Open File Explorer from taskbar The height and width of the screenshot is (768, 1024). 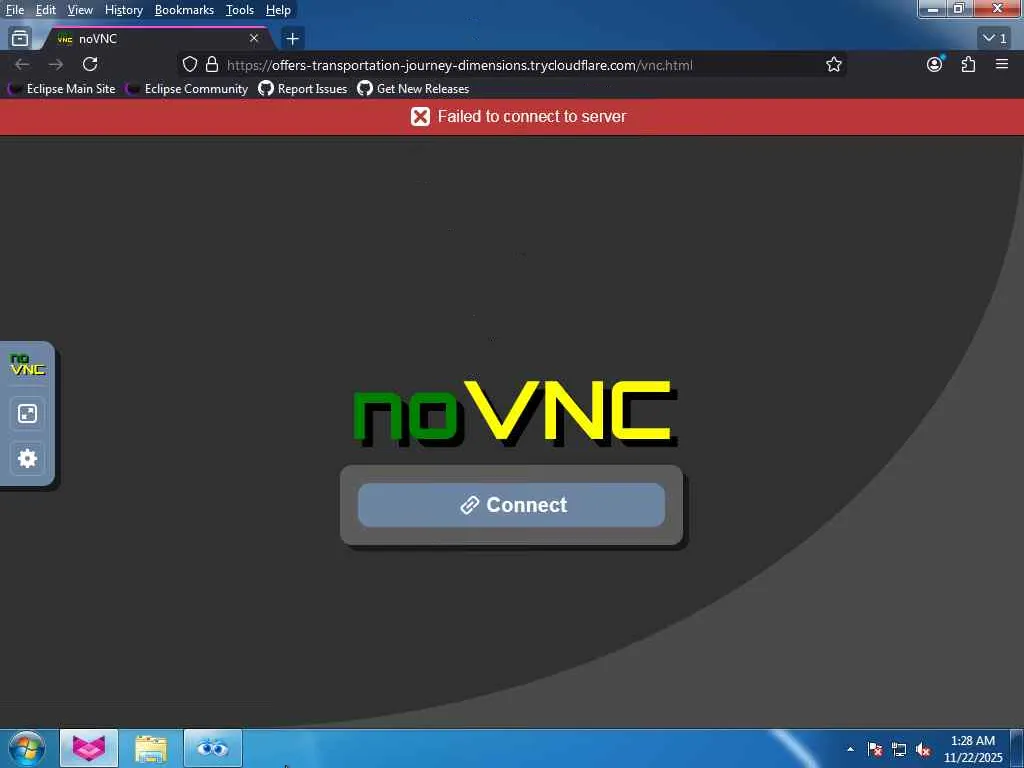coord(151,748)
